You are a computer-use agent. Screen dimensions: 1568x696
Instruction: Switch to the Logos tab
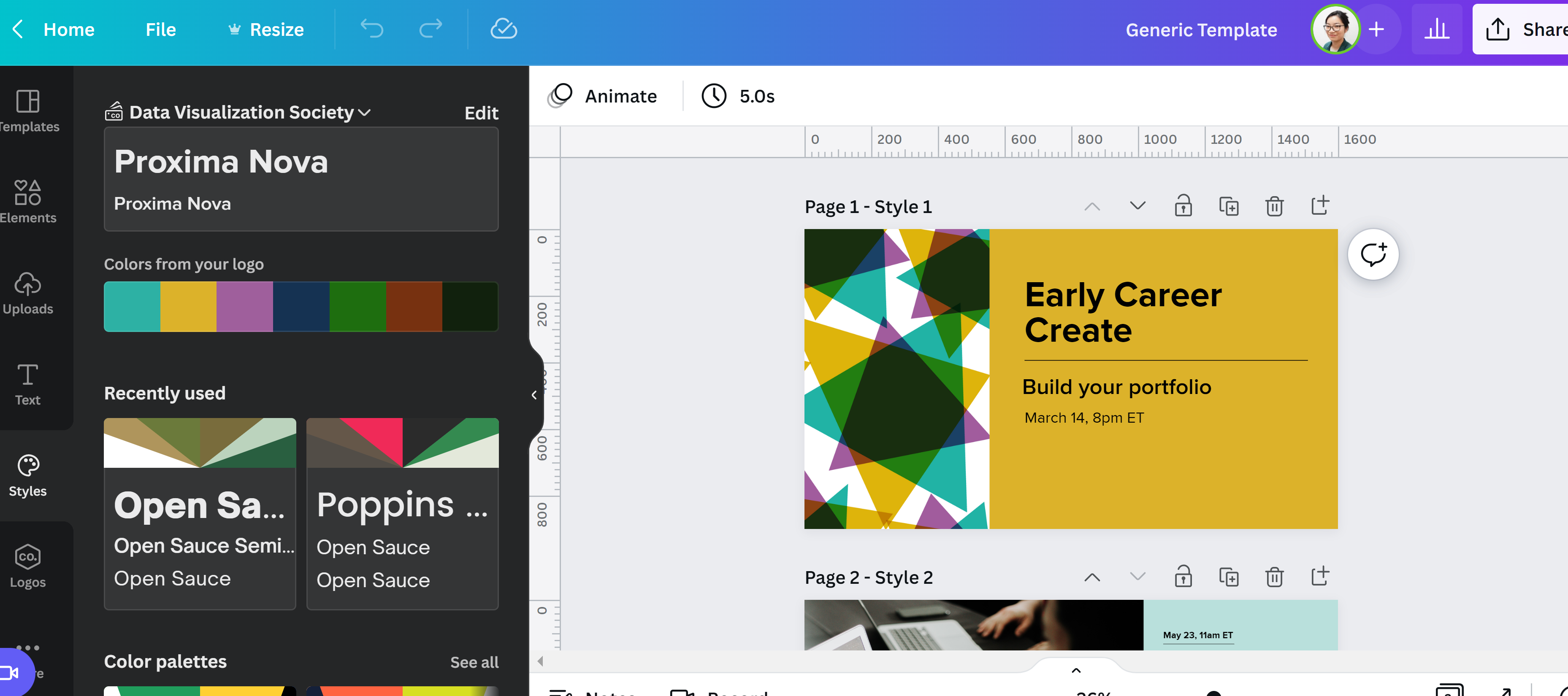tap(28, 567)
